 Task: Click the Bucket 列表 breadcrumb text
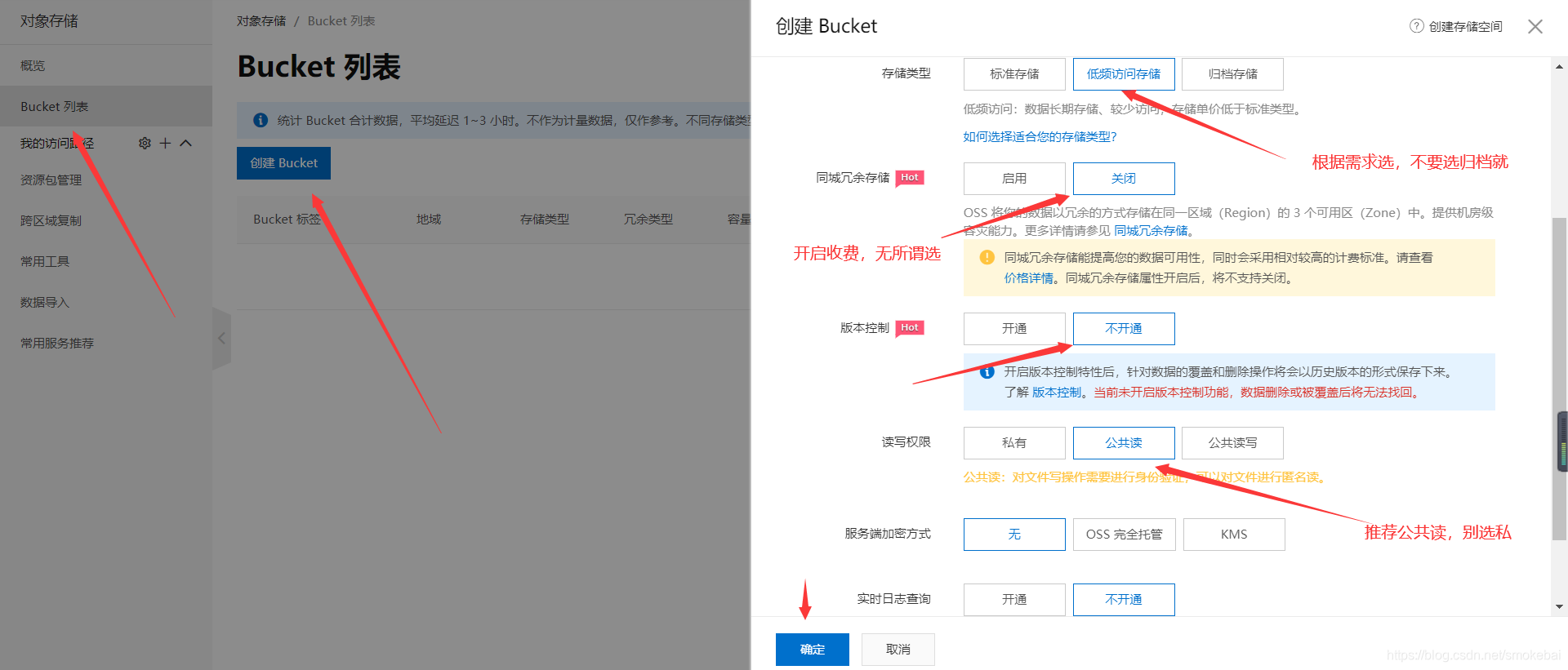341,21
